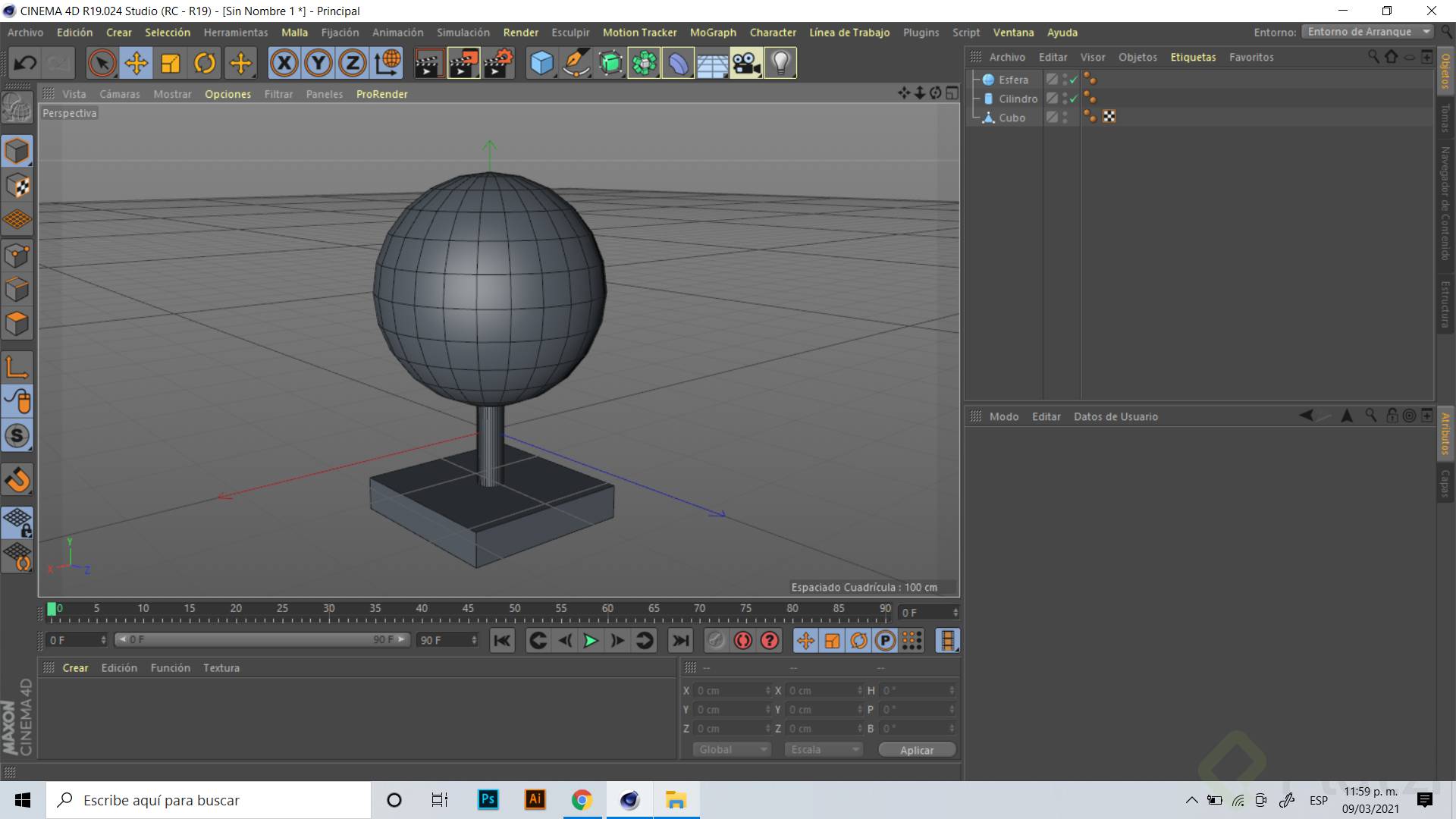The height and width of the screenshot is (819, 1456).
Task: Open the Crear menu
Action: pos(118,33)
